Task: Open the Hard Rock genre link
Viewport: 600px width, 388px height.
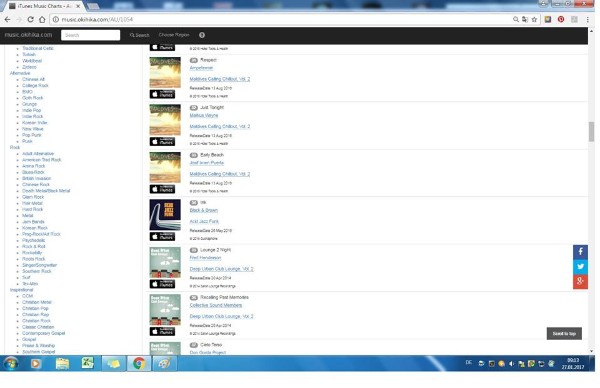Action: pyautogui.click(x=33, y=209)
